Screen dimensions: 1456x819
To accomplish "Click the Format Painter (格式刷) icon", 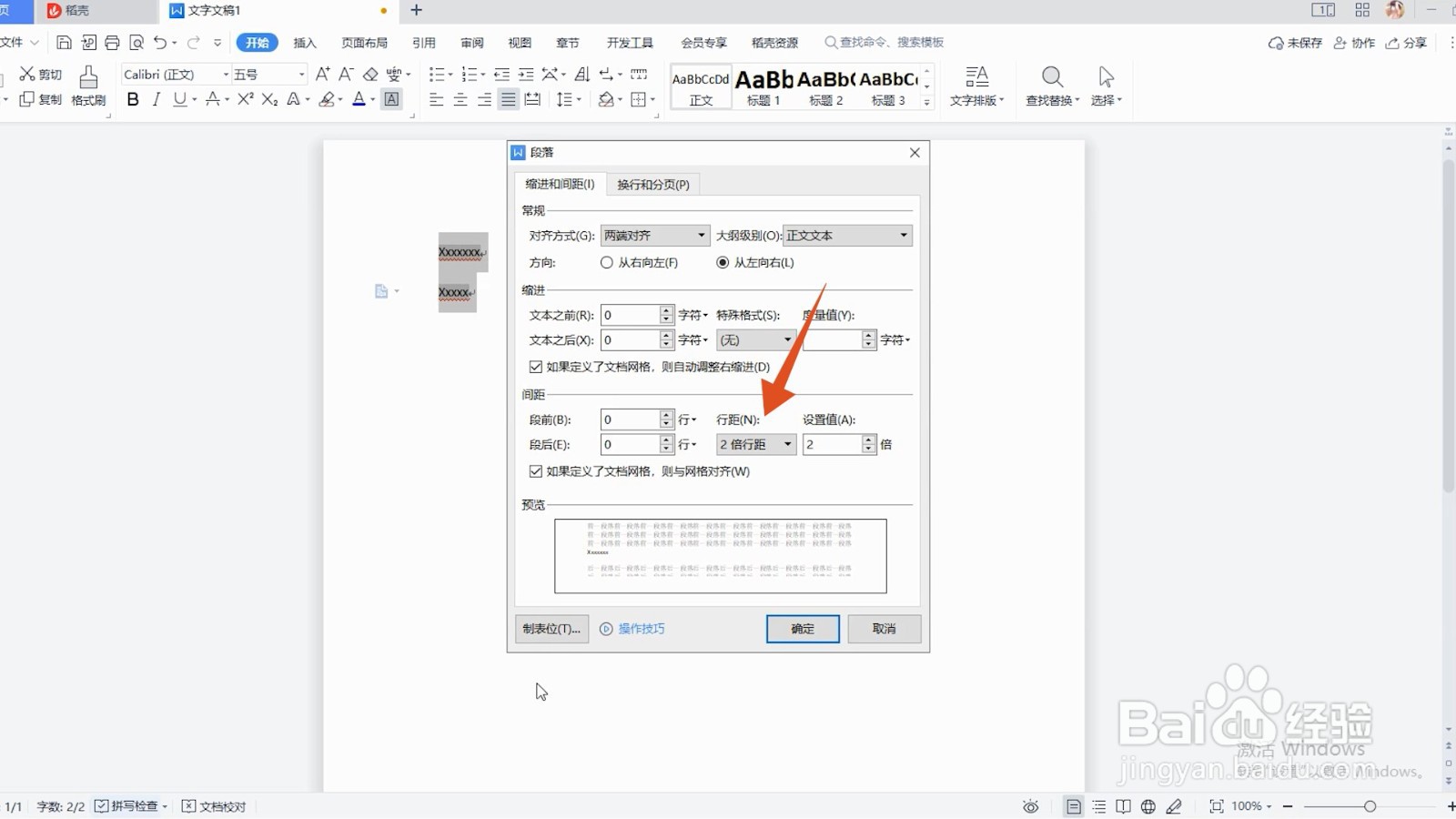I will pyautogui.click(x=88, y=77).
